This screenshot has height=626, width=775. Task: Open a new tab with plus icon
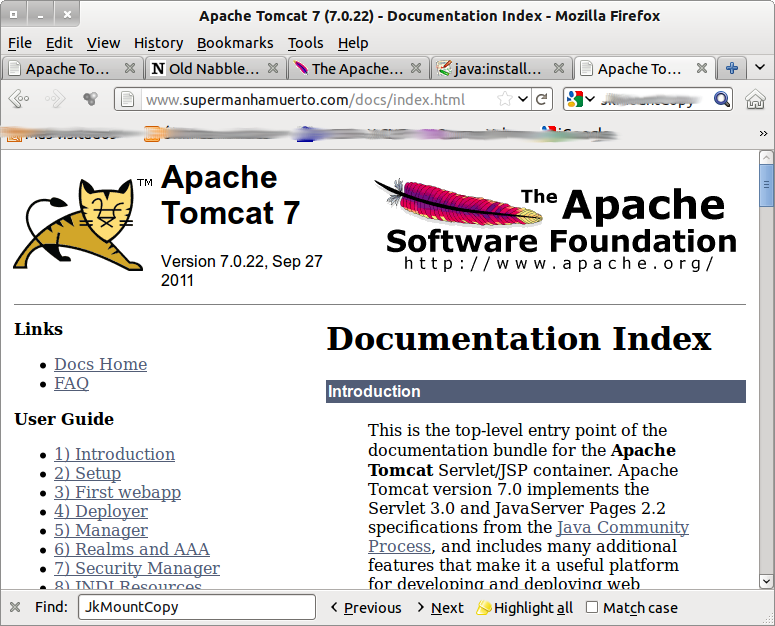point(732,68)
